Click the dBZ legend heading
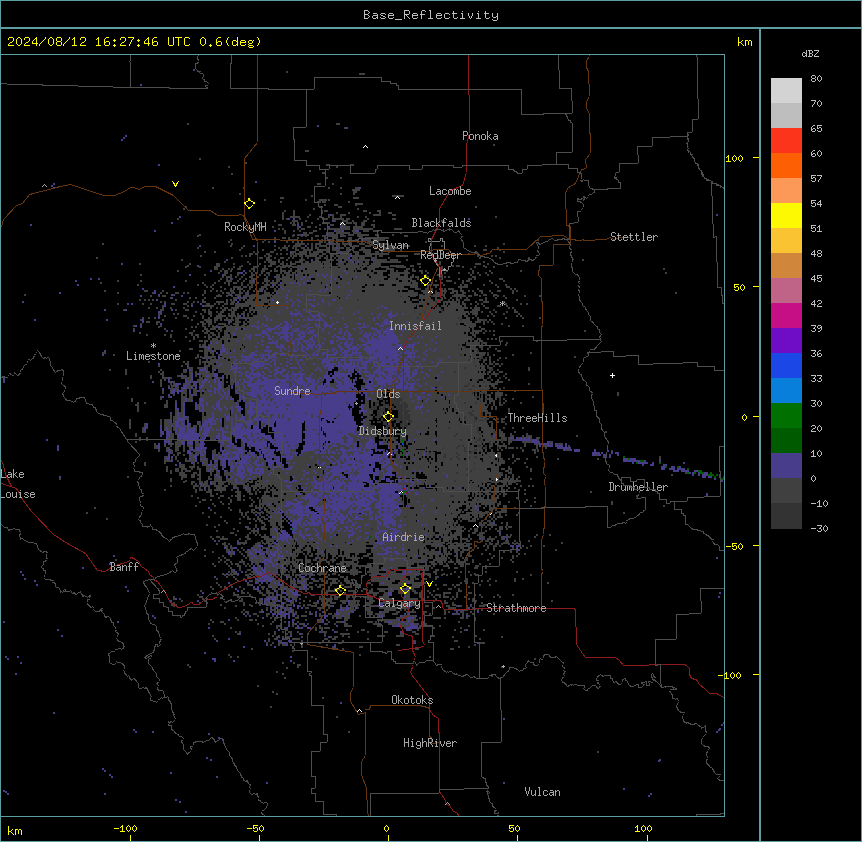This screenshot has height=842, width=862. (810, 53)
